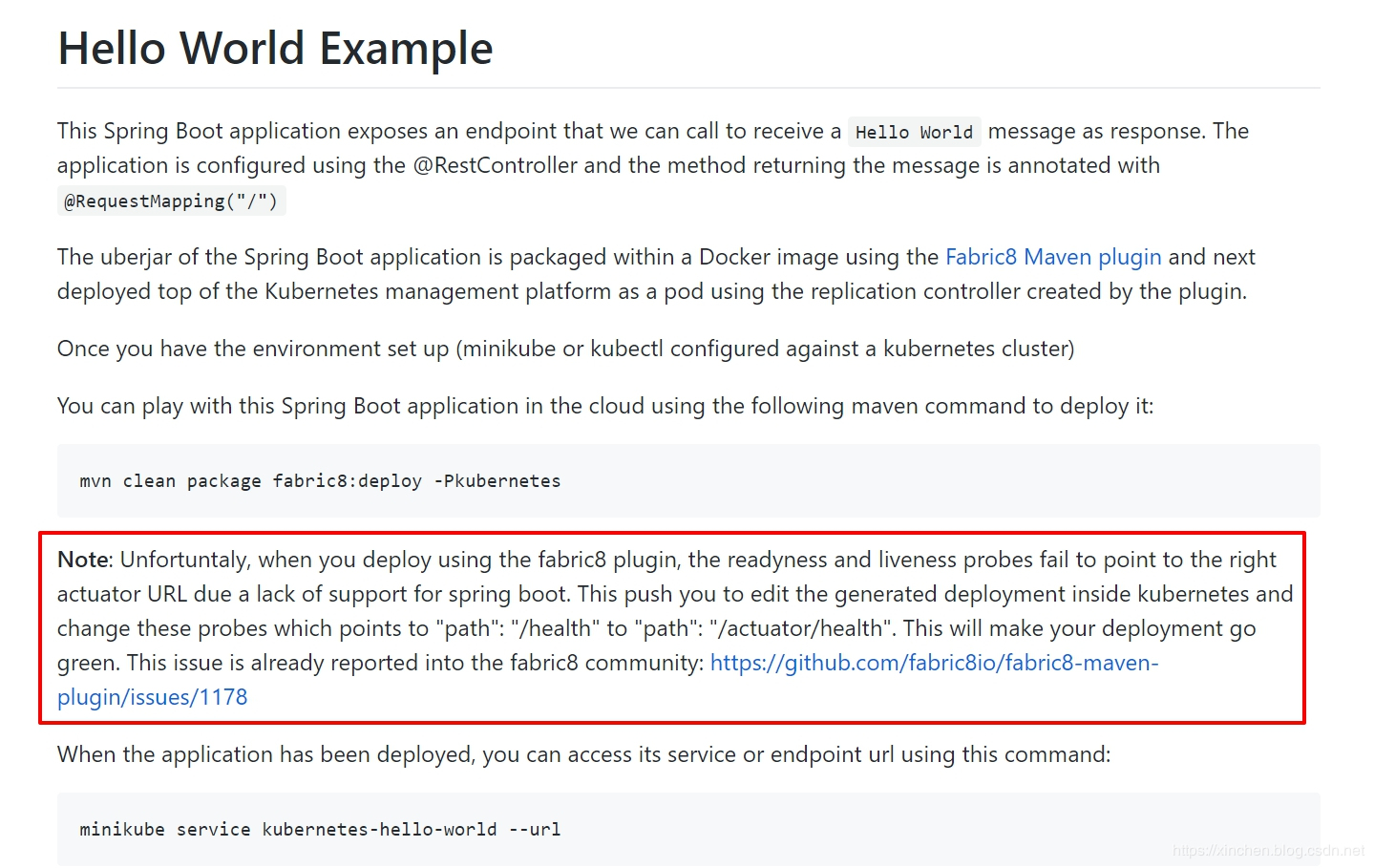The image size is (1374, 868).
Task: Open the fabric8-maven-plugin issue 1178 GitHub link
Action: 933,663
